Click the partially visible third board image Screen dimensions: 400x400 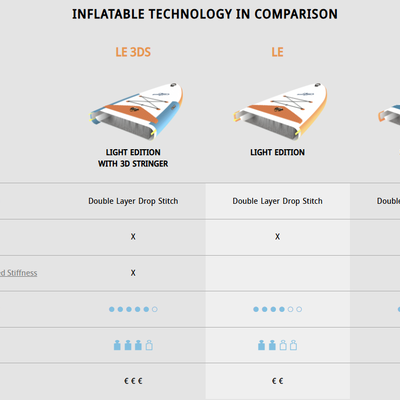coord(389,115)
